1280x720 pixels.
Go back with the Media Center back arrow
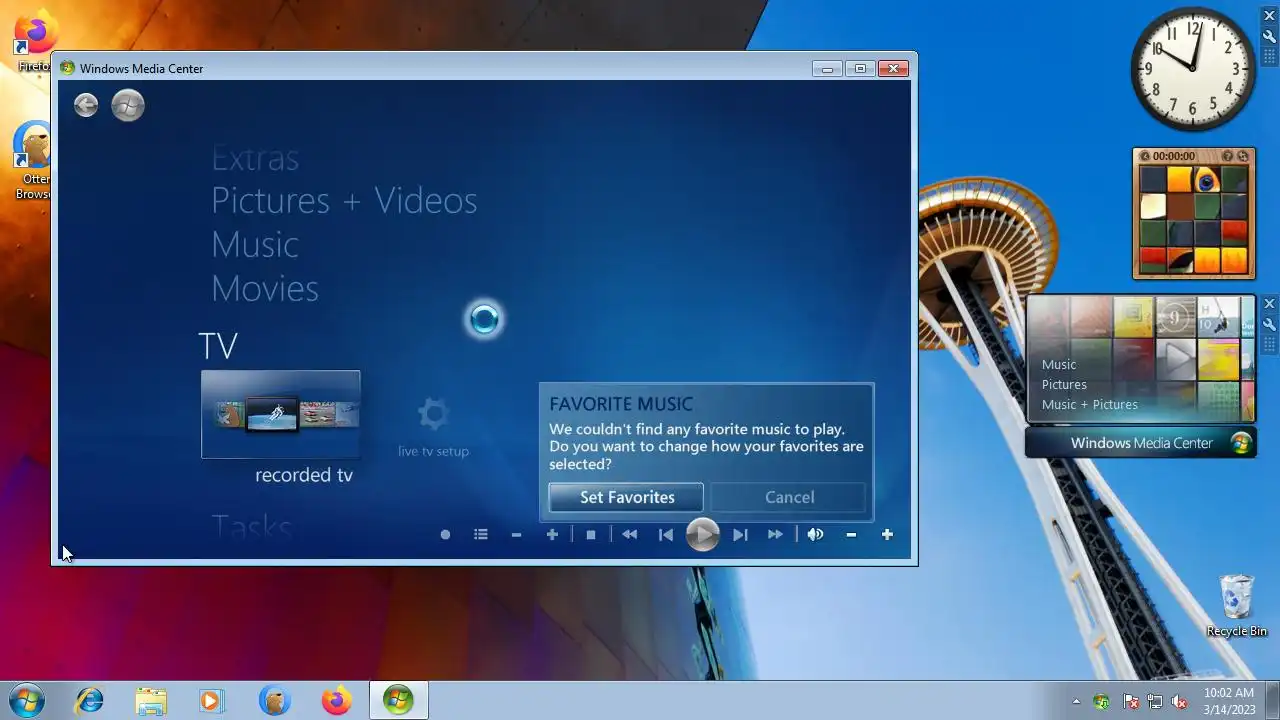coord(86,105)
